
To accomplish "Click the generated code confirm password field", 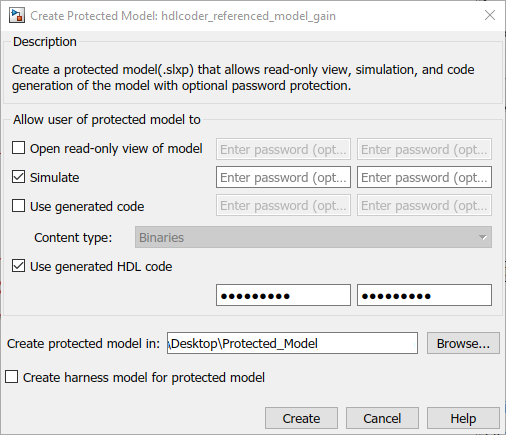I will [x=424, y=205].
